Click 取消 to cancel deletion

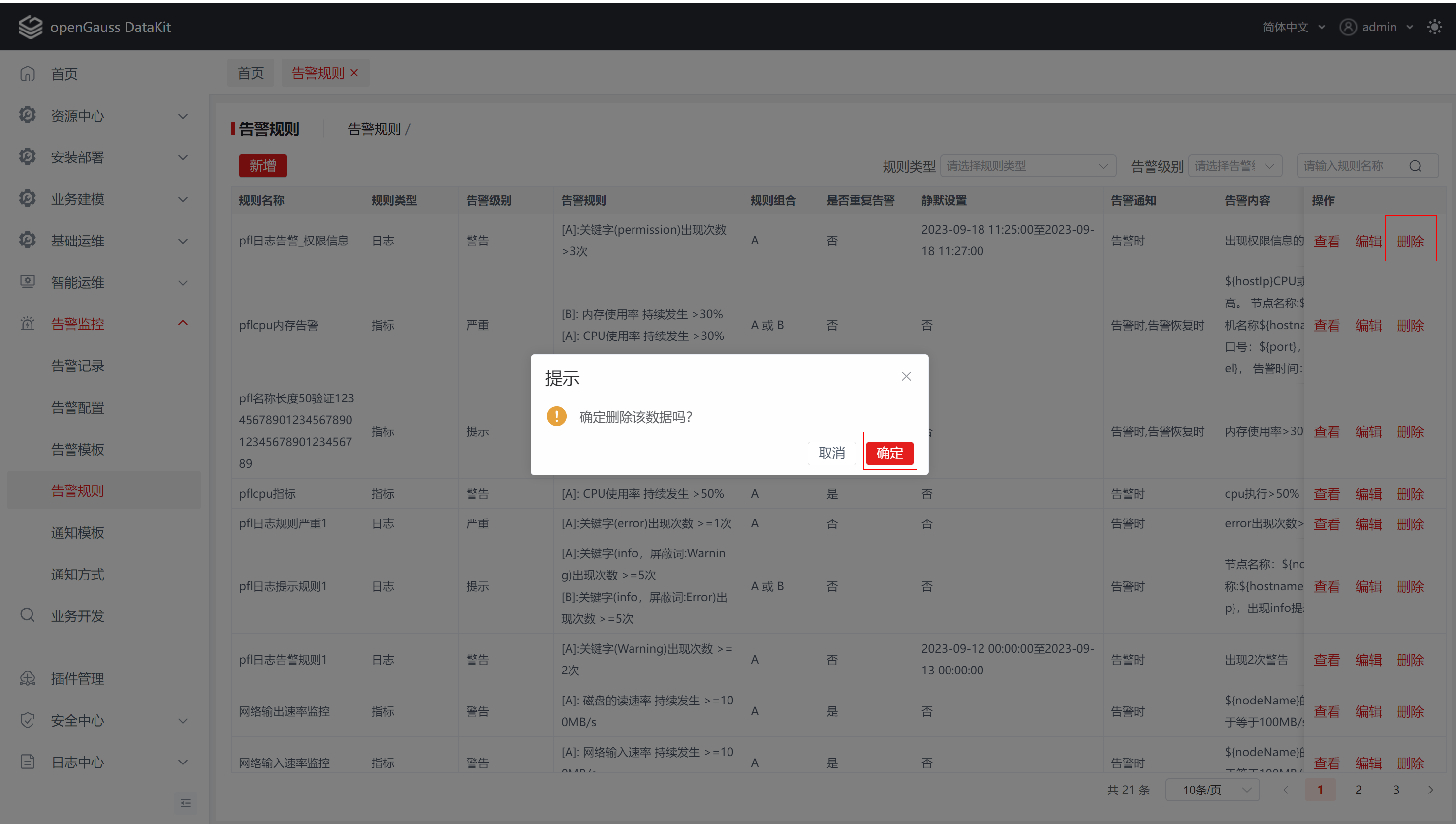click(x=831, y=453)
